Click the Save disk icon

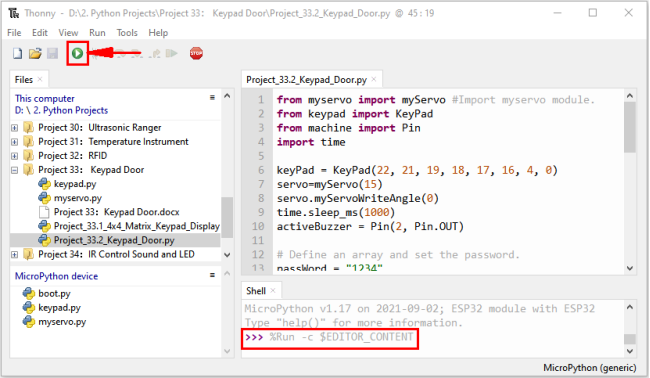coord(52,53)
